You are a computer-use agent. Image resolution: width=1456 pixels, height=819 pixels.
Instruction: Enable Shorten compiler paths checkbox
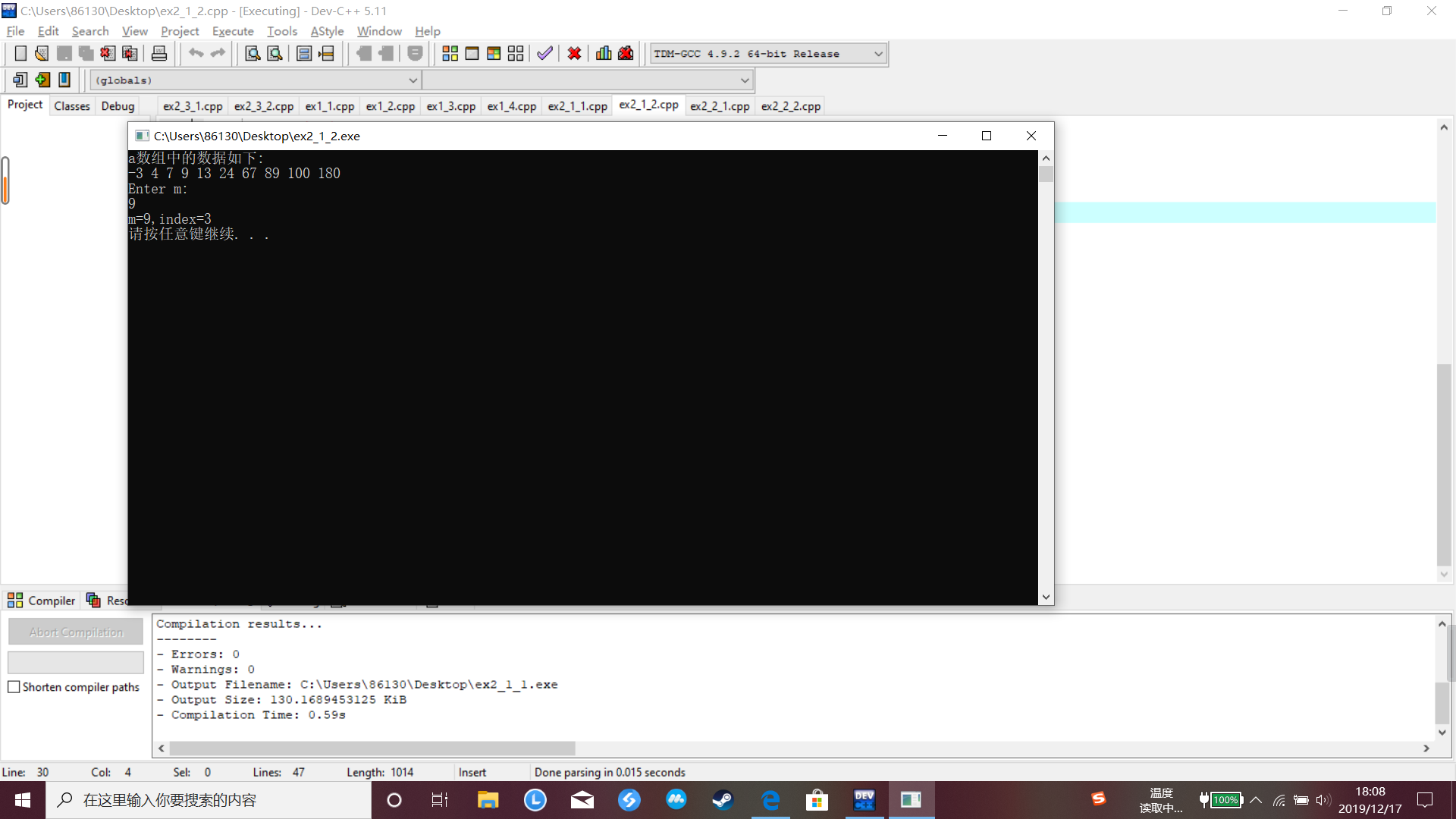14,687
